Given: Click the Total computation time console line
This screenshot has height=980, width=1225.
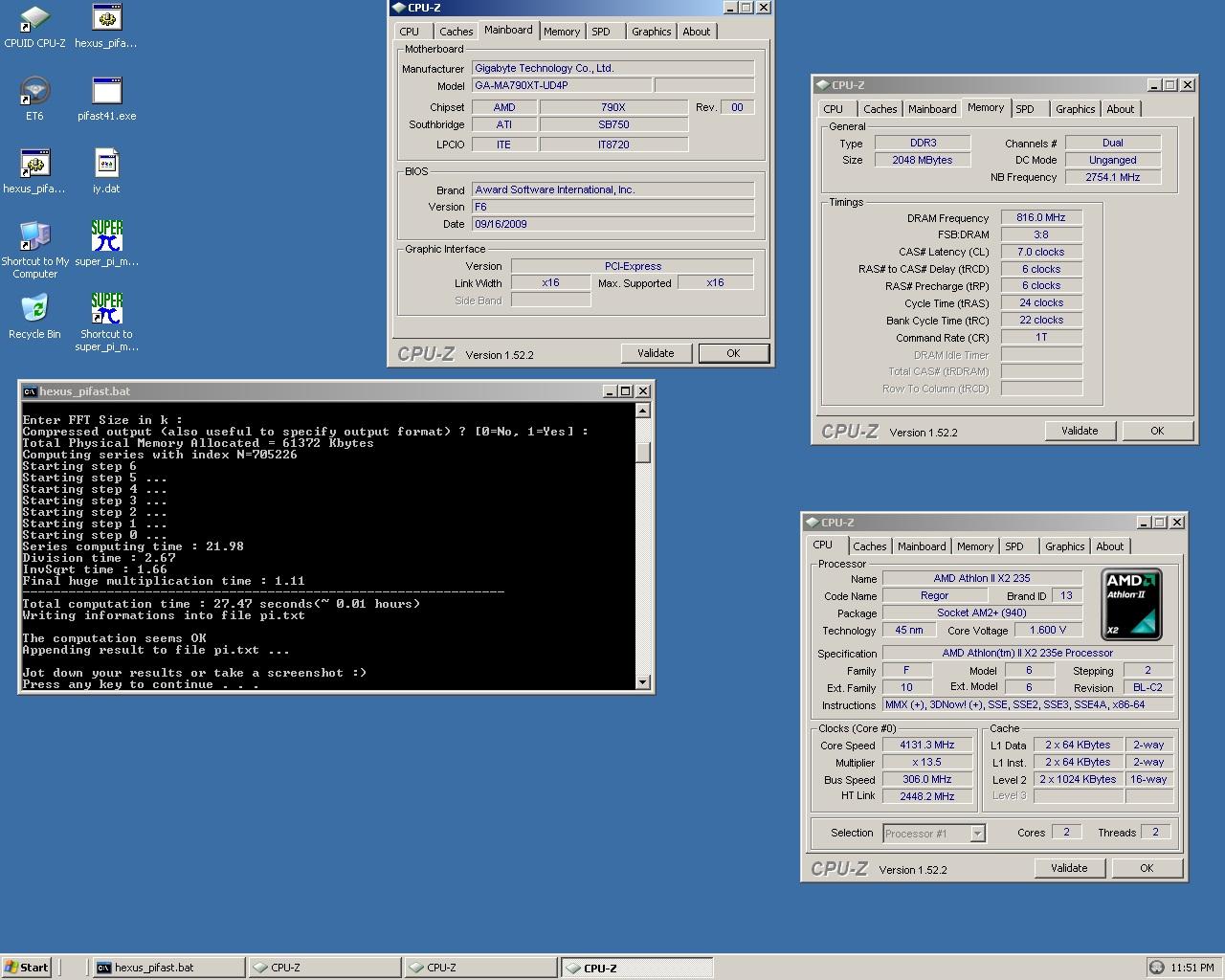Looking at the screenshot, I should [221, 604].
